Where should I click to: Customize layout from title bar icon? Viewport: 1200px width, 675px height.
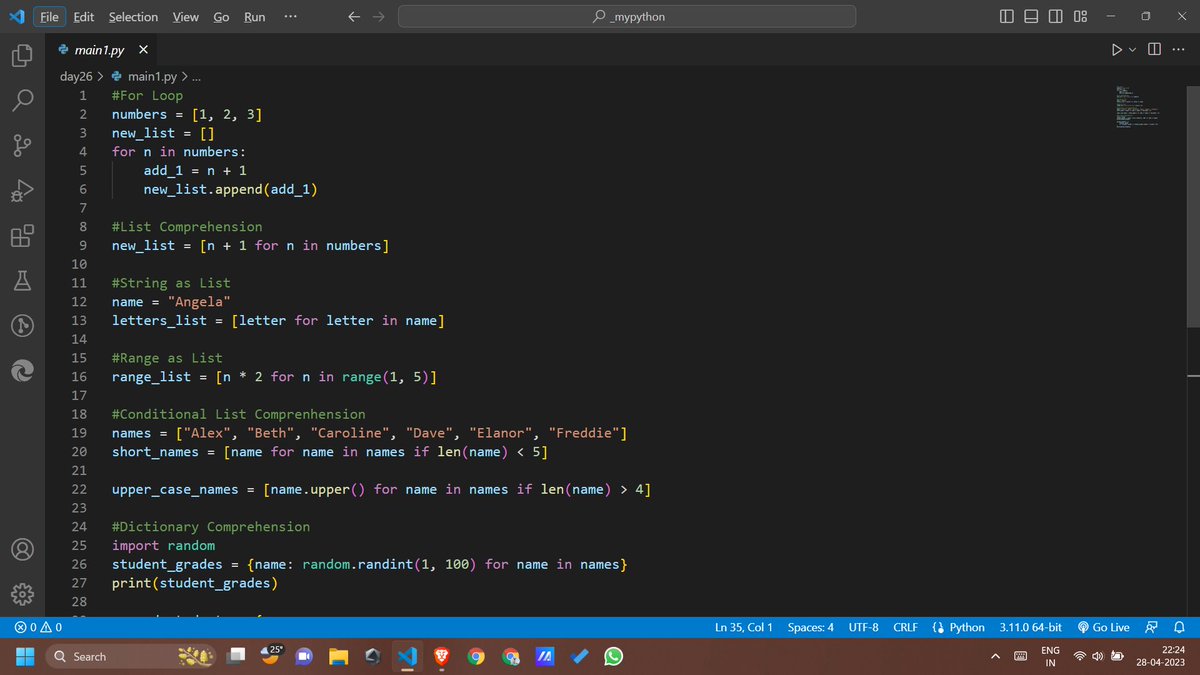1081,16
